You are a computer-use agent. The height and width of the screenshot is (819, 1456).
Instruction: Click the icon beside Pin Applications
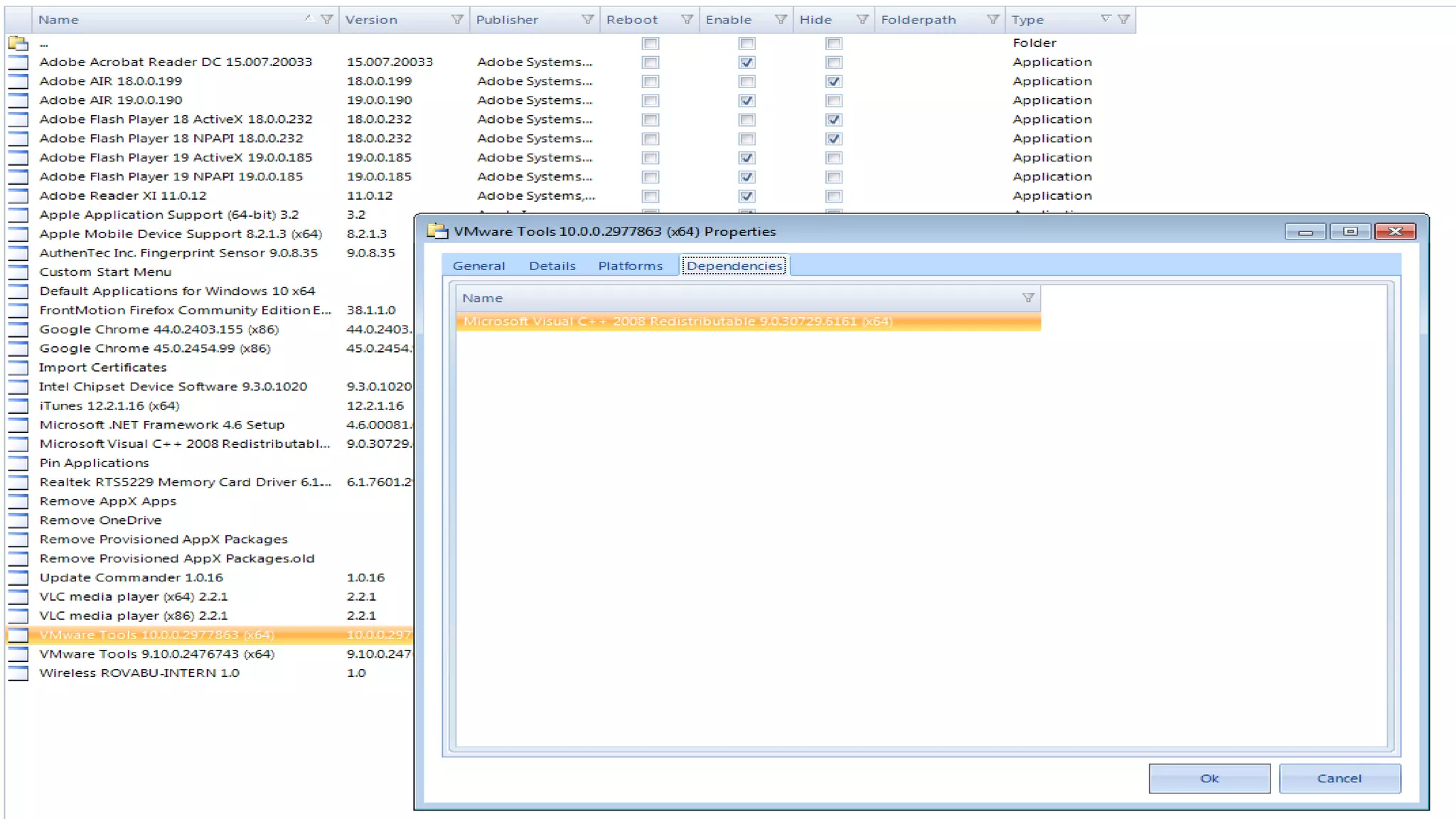pos(18,464)
